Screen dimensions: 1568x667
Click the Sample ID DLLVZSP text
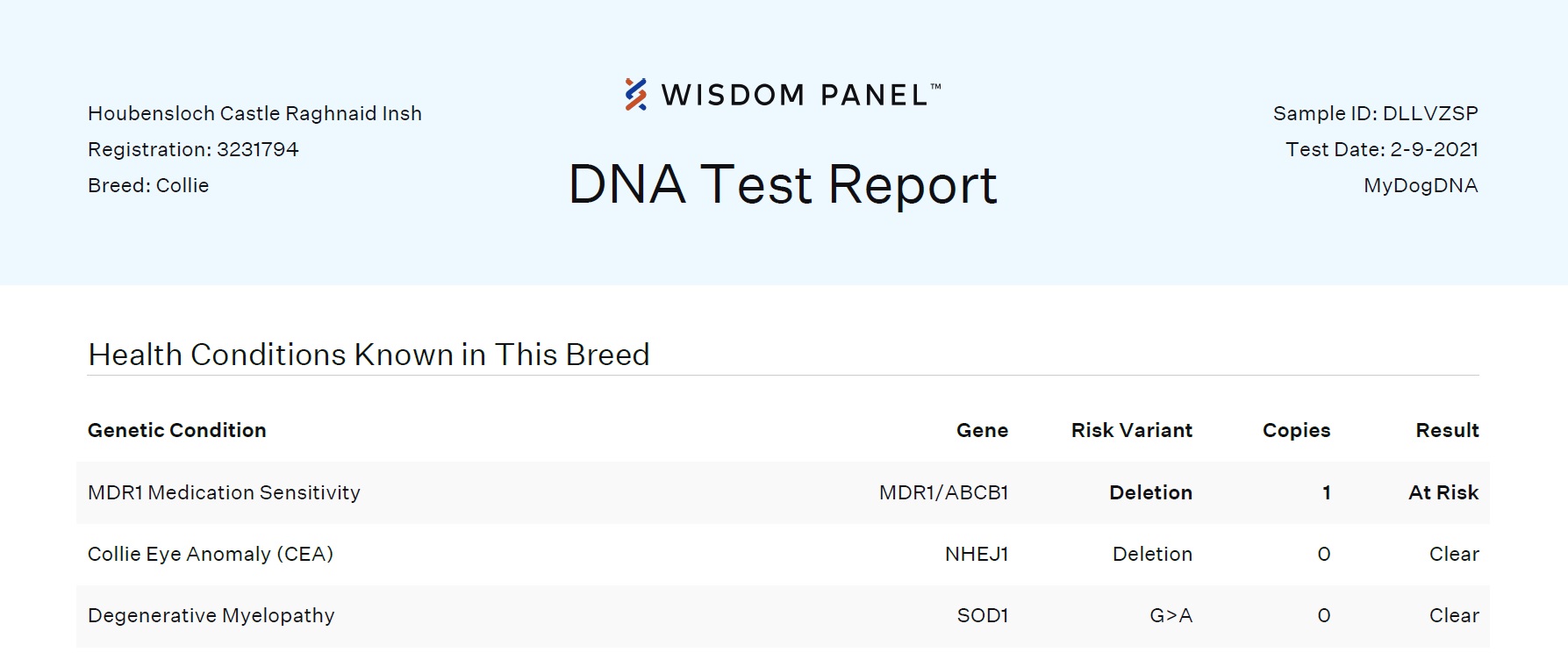point(1375,113)
